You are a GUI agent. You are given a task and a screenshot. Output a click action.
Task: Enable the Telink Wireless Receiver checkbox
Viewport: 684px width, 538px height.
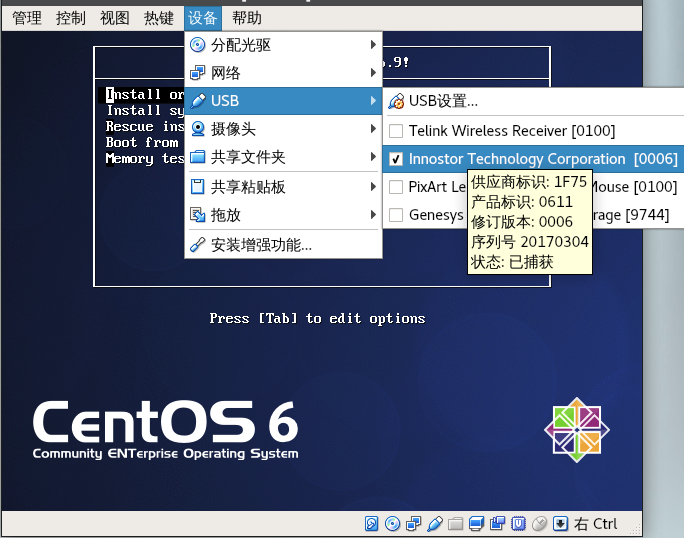396,131
